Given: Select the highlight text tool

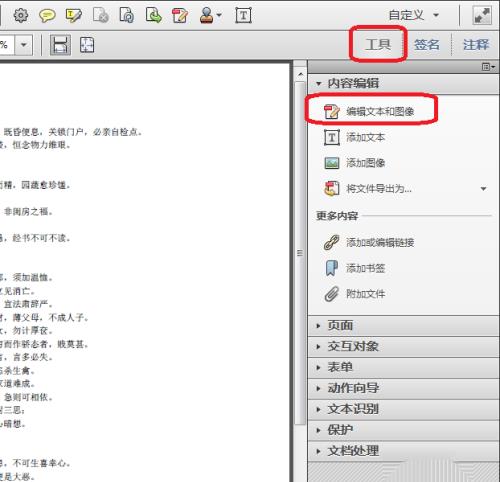Looking at the screenshot, I should pos(74,15).
